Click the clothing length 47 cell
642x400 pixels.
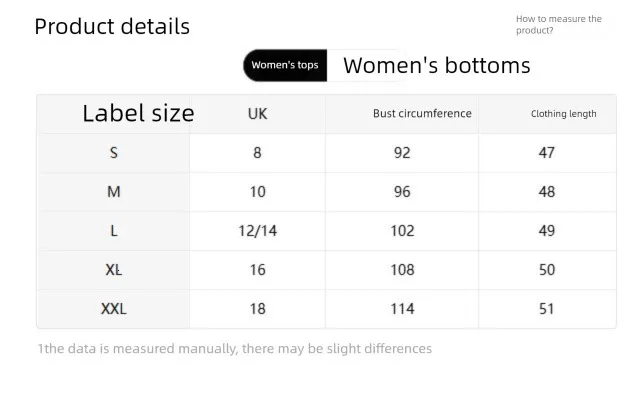[x=547, y=153]
